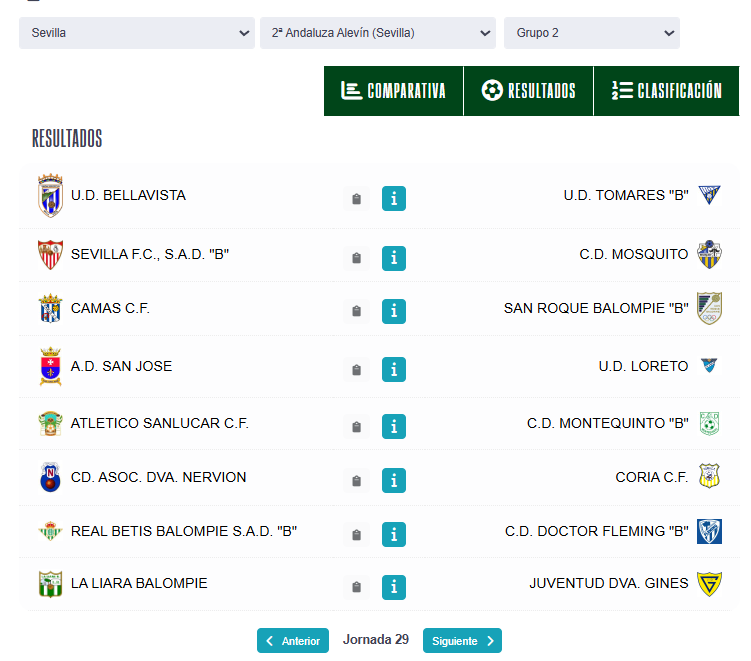This screenshot has height=661, width=751.
Task: Click the U.D. Tomares B crest
Action: 709,195
